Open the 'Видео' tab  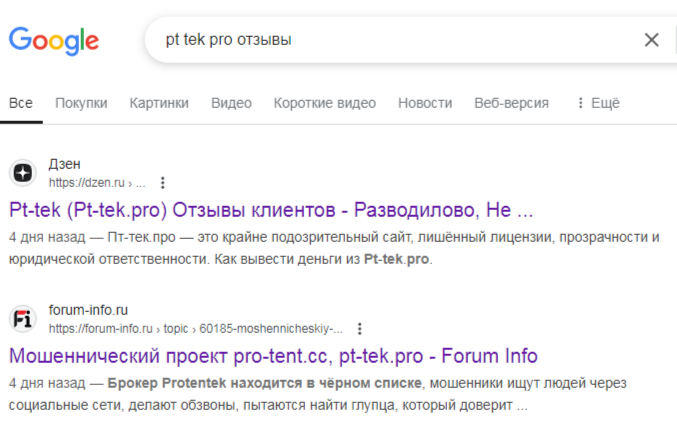[x=231, y=103]
